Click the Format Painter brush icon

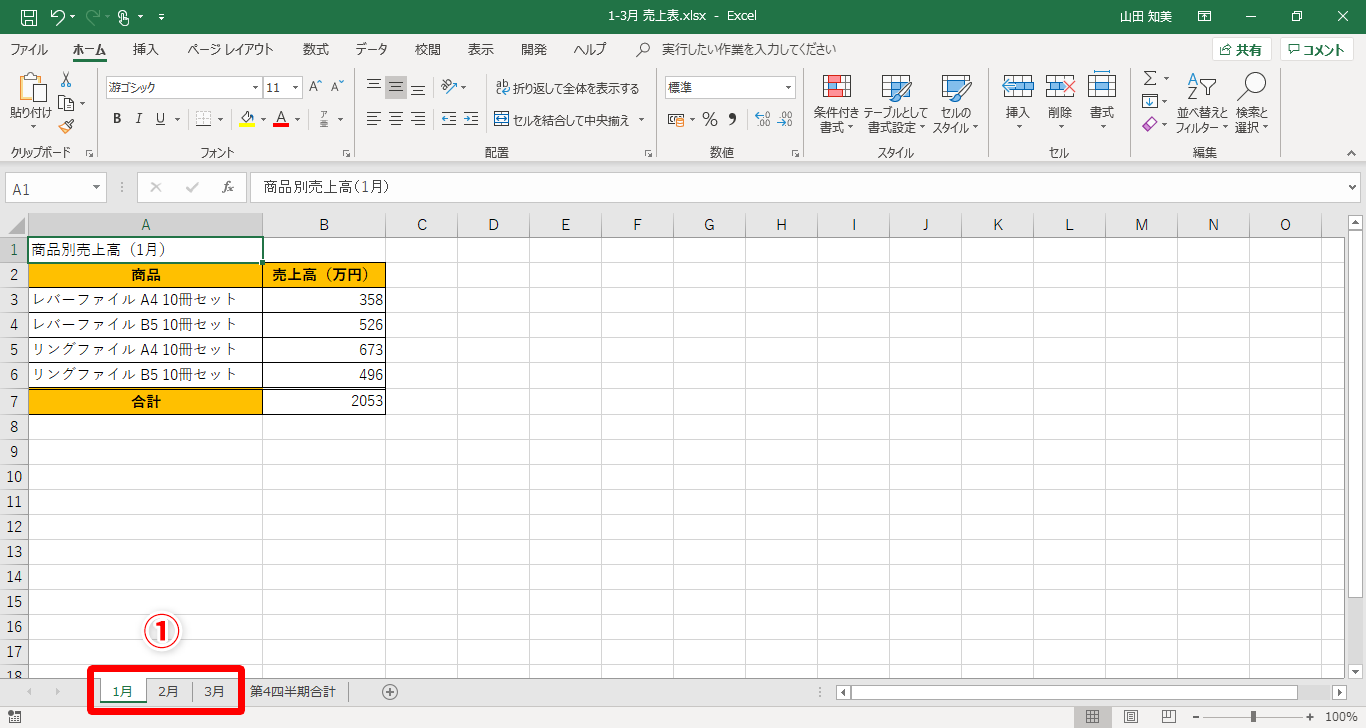pyautogui.click(x=66, y=126)
